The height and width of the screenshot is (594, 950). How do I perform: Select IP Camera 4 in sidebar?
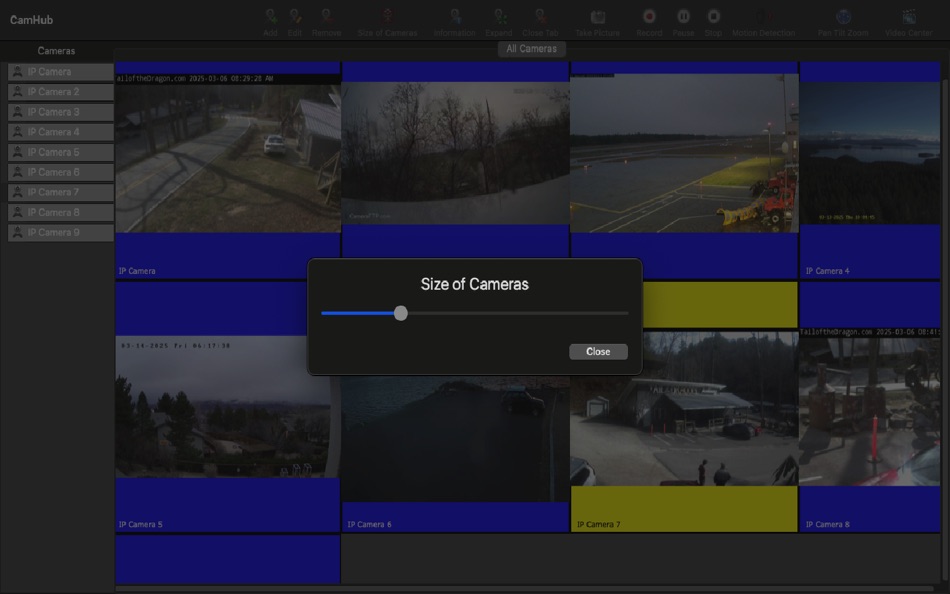(x=61, y=132)
